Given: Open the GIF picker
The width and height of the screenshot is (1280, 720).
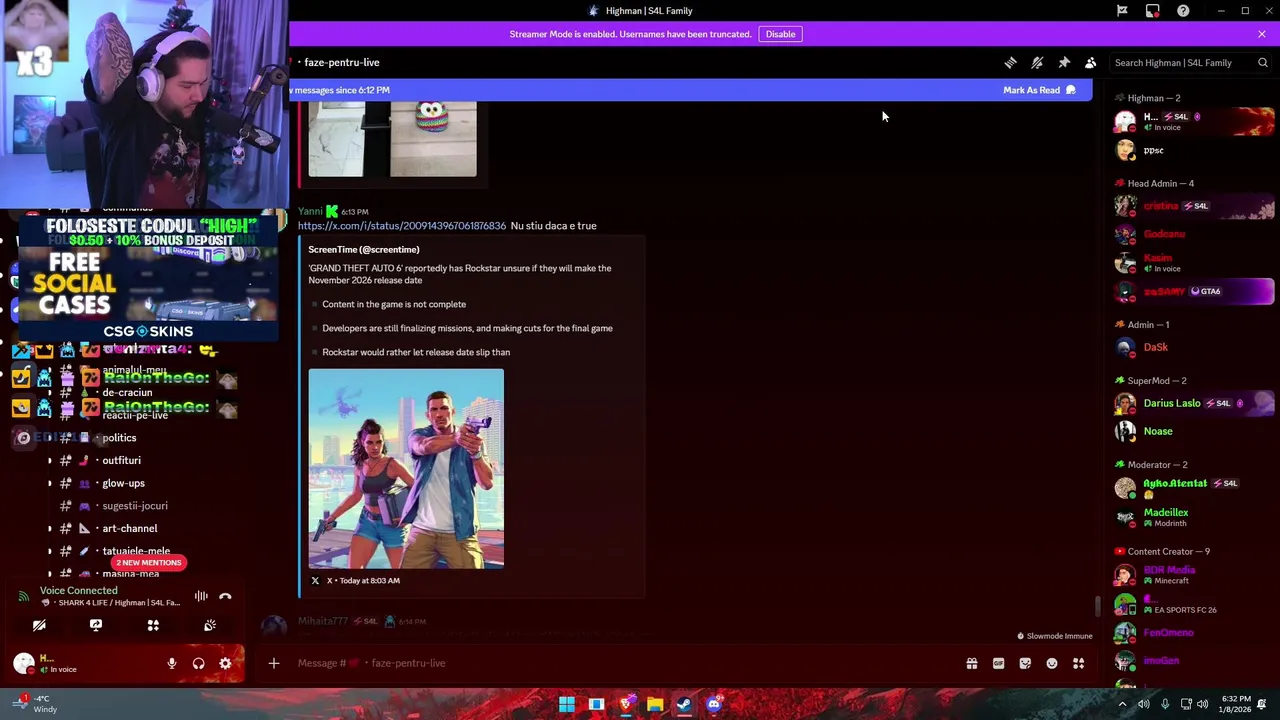Looking at the screenshot, I should point(998,663).
